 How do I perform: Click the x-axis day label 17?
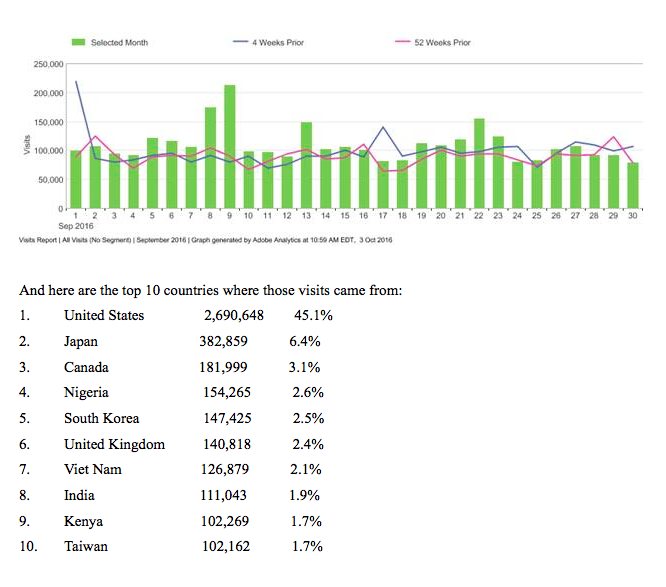383,216
